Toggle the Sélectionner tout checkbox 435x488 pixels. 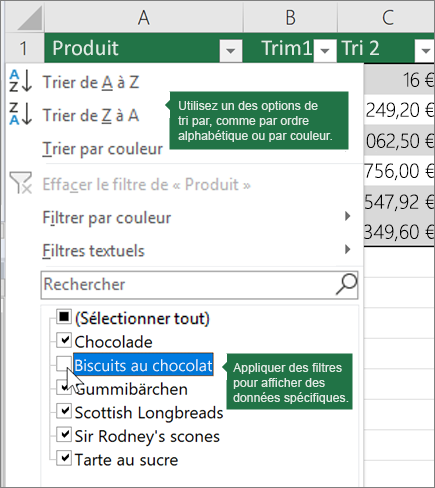click(64, 316)
